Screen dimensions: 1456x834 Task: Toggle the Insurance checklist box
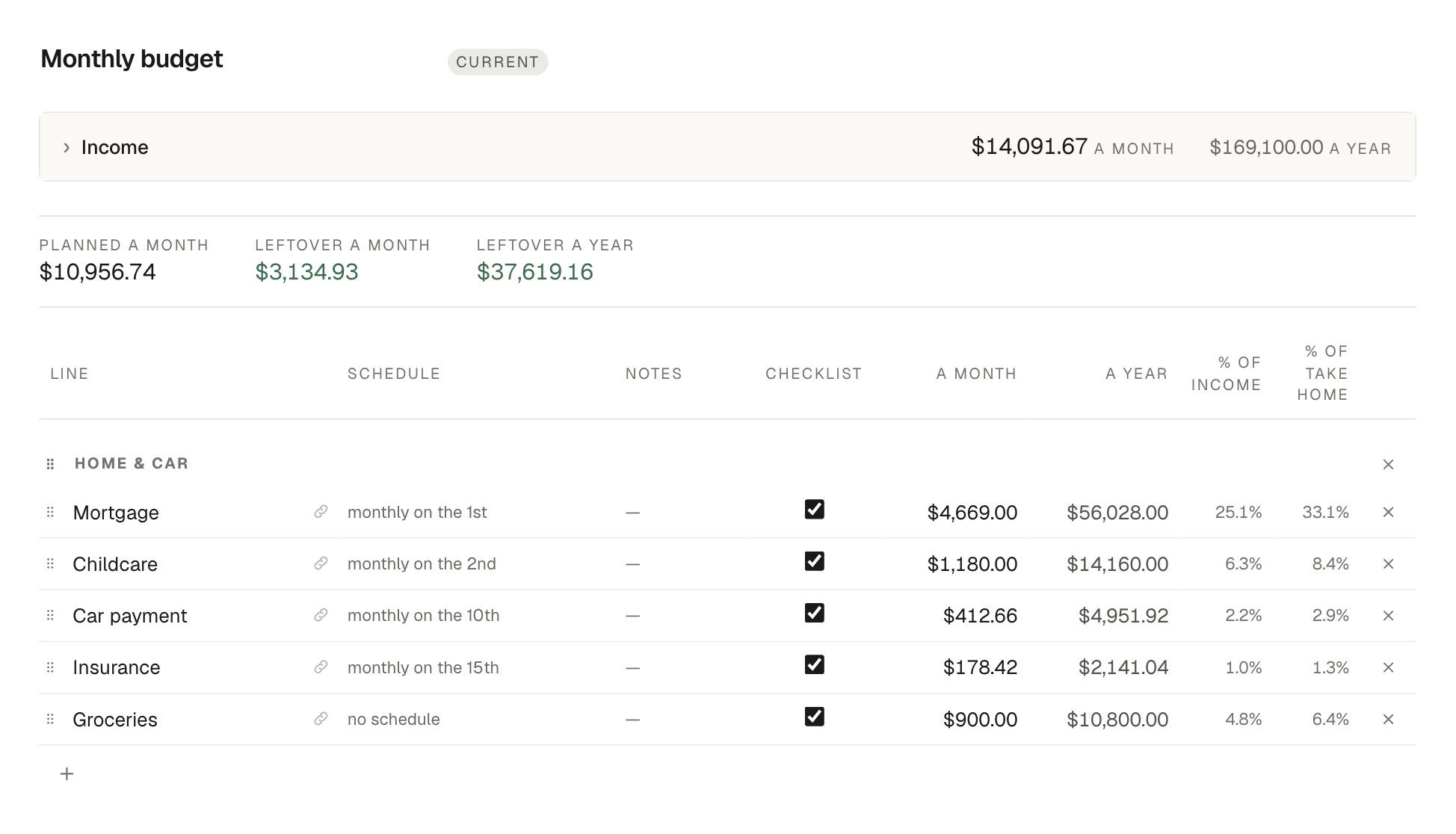tap(814, 664)
